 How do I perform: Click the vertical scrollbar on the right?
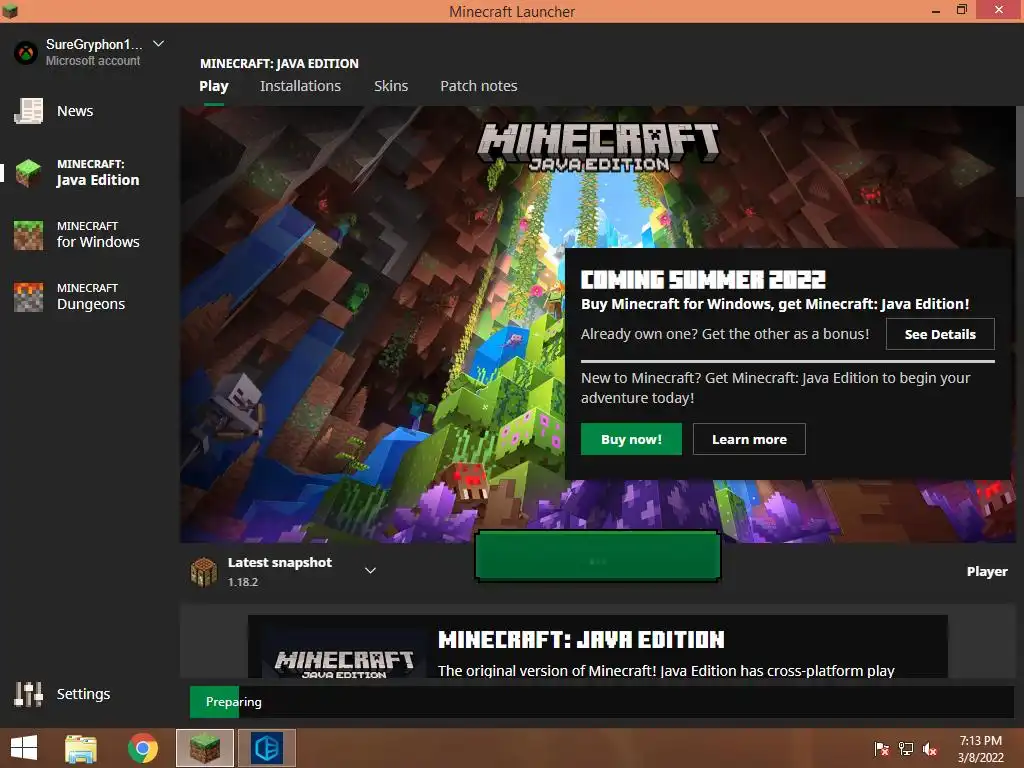point(1019,151)
